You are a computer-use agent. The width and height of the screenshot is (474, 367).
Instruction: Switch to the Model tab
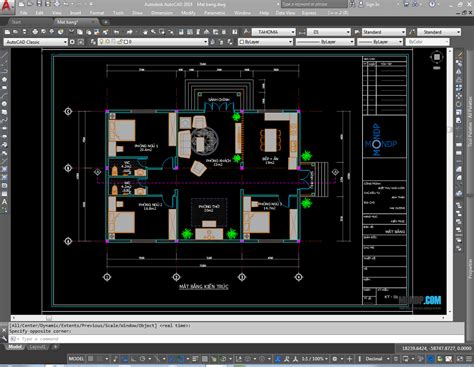(15, 347)
